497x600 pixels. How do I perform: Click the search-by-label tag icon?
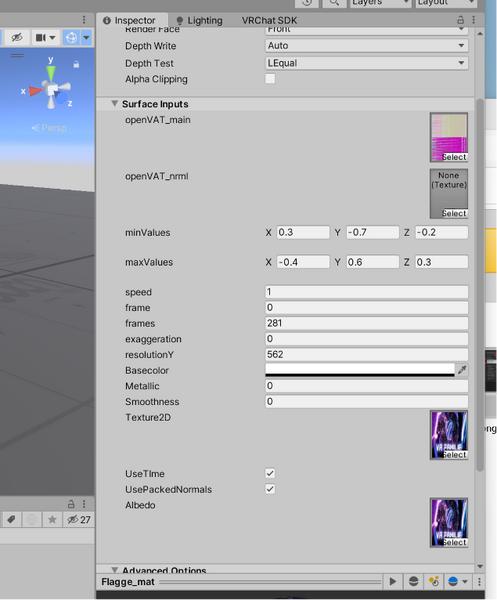click(11, 519)
